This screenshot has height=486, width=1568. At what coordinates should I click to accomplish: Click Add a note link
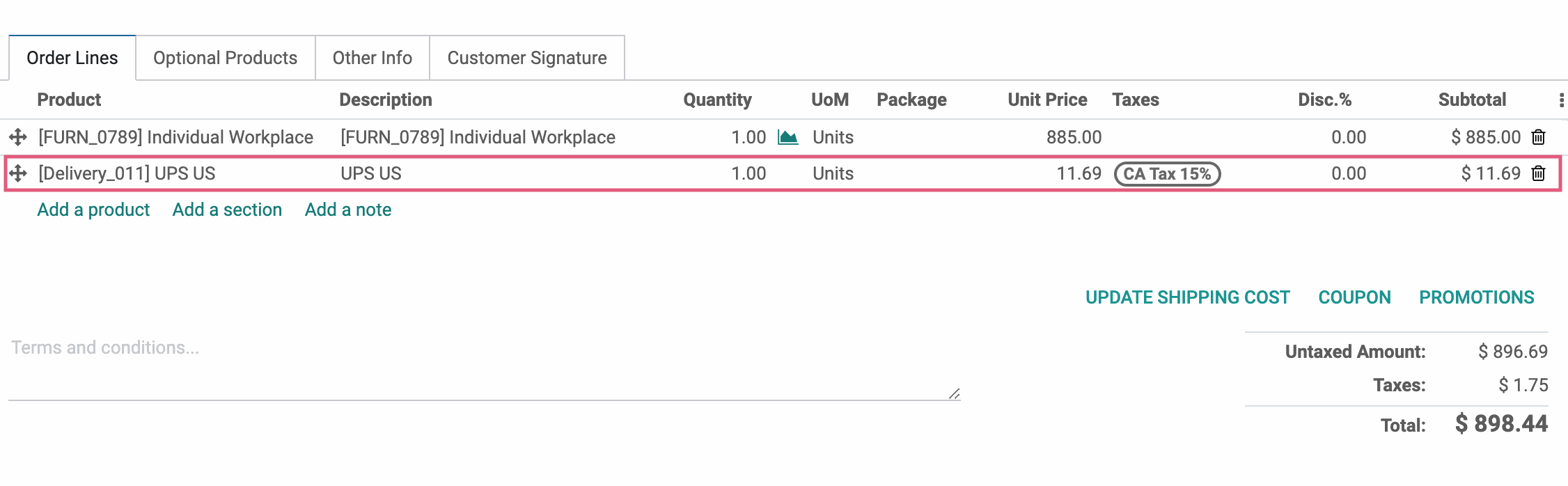(x=348, y=210)
